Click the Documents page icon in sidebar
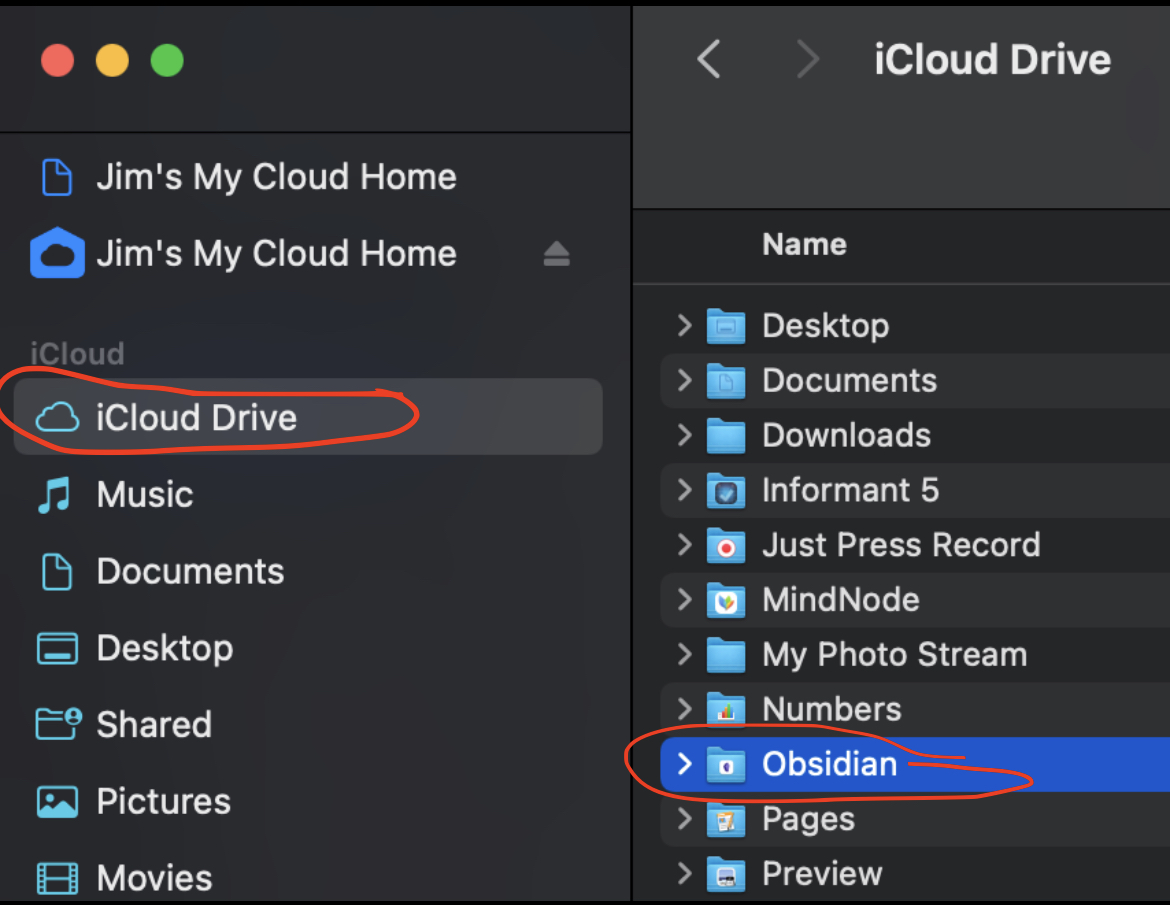 tap(57, 572)
